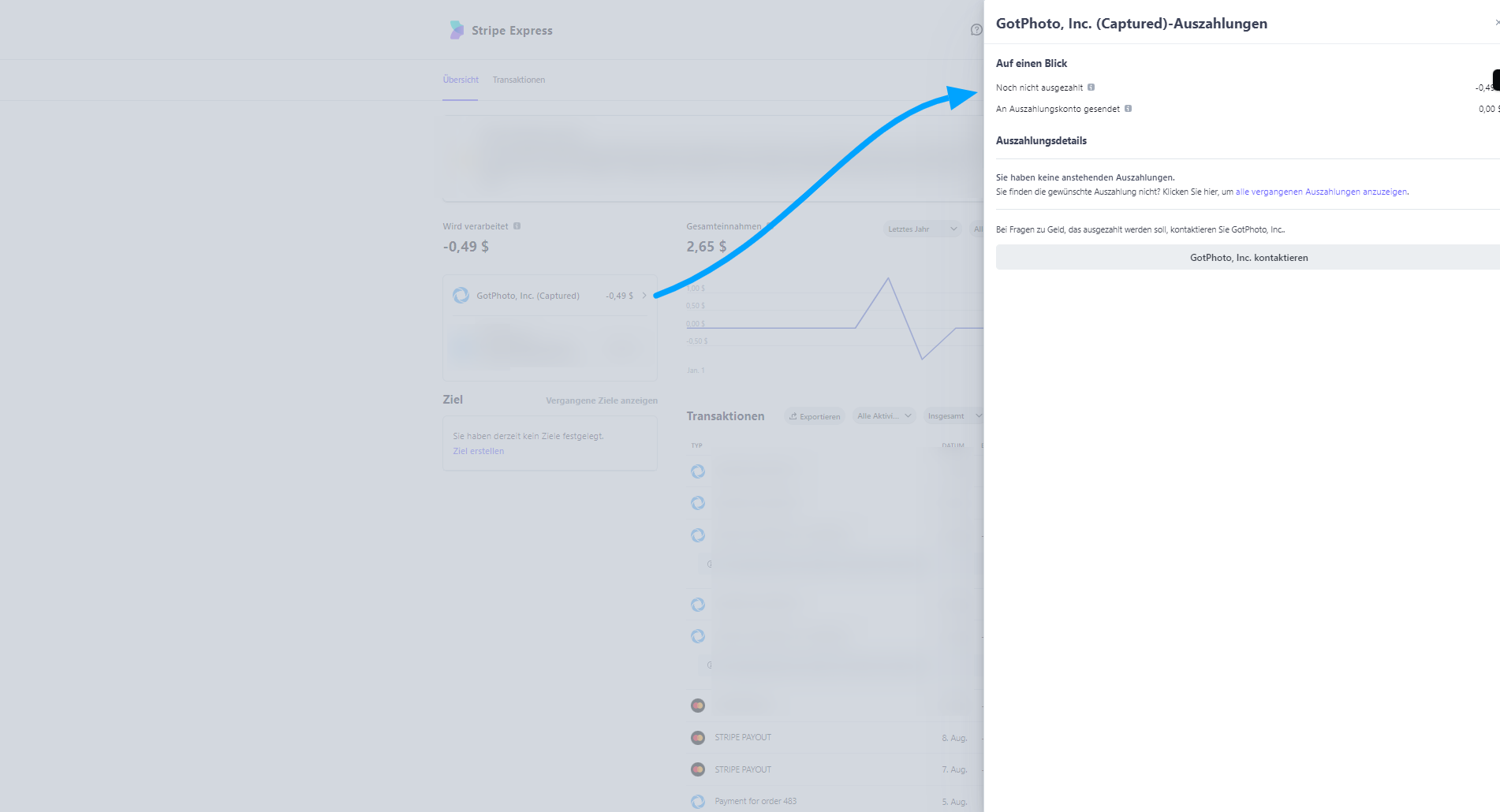This screenshot has height=812, width=1500.
Task: Click info icon next to Wird verarbeitet
Action: (x=517, y=226)
